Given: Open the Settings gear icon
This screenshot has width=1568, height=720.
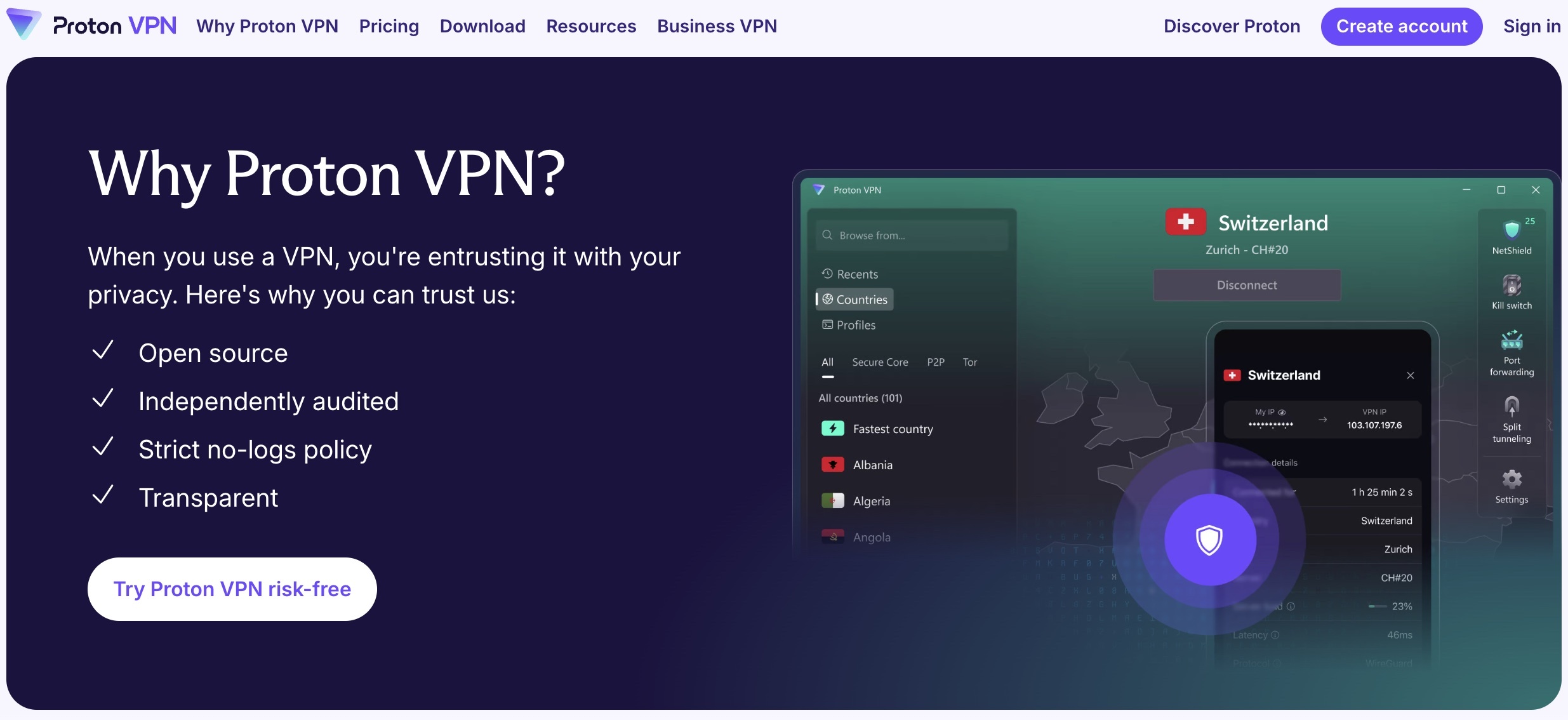Looking at the screenshot, I should 1512,479.
